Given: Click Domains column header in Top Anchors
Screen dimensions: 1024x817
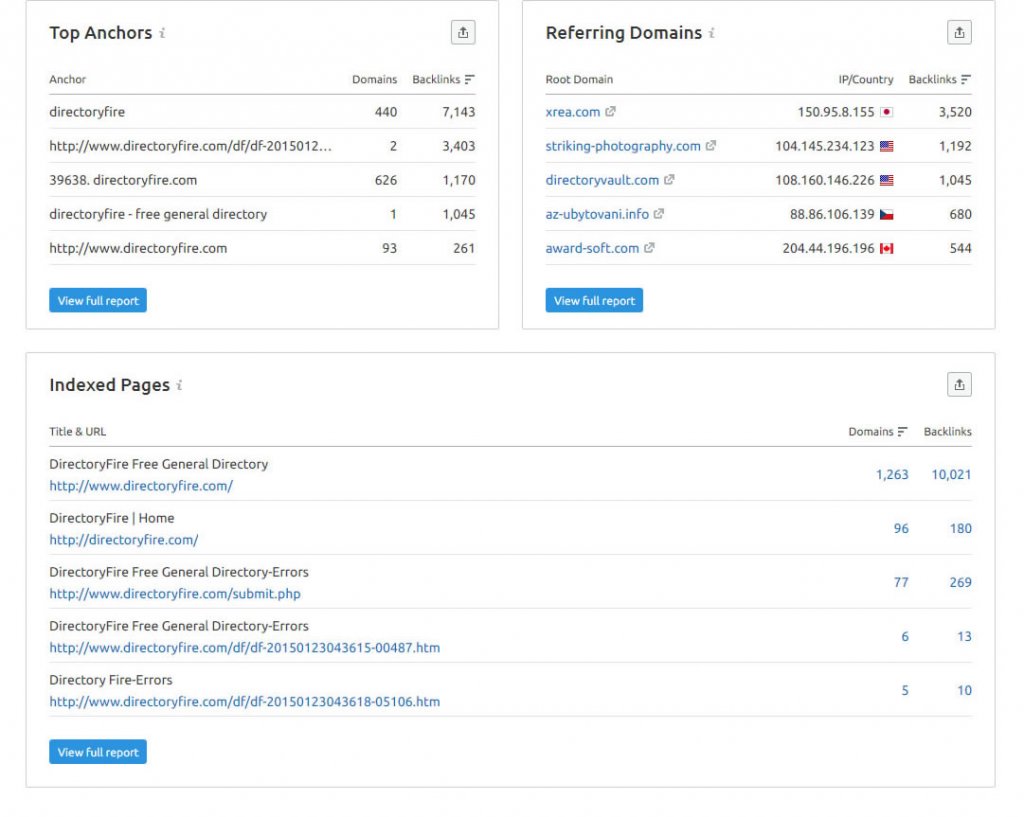Looking at the screenshot, I should pos(374,79).
